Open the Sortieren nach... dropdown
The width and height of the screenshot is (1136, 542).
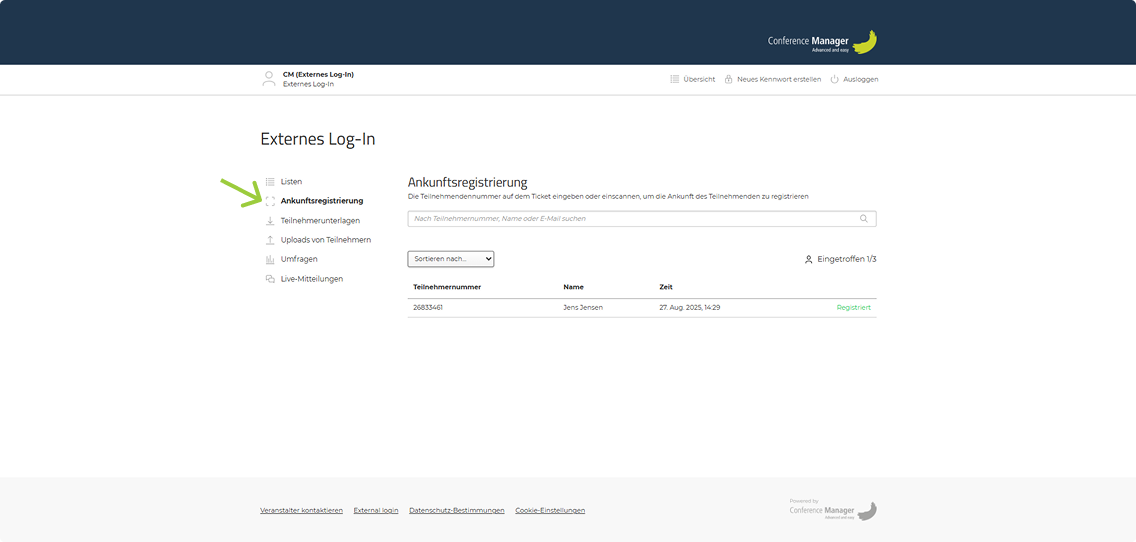(x=451, y=259)
